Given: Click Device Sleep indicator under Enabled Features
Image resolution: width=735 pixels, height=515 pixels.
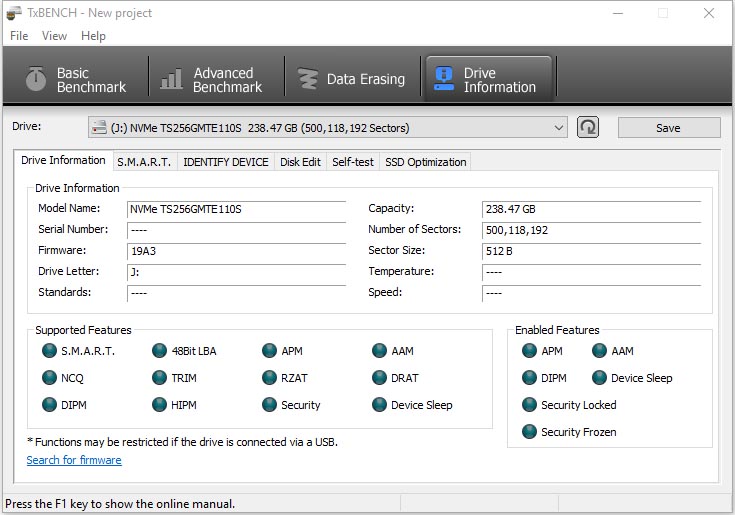Looking at the screenshot, I should [x=600, y=378].
